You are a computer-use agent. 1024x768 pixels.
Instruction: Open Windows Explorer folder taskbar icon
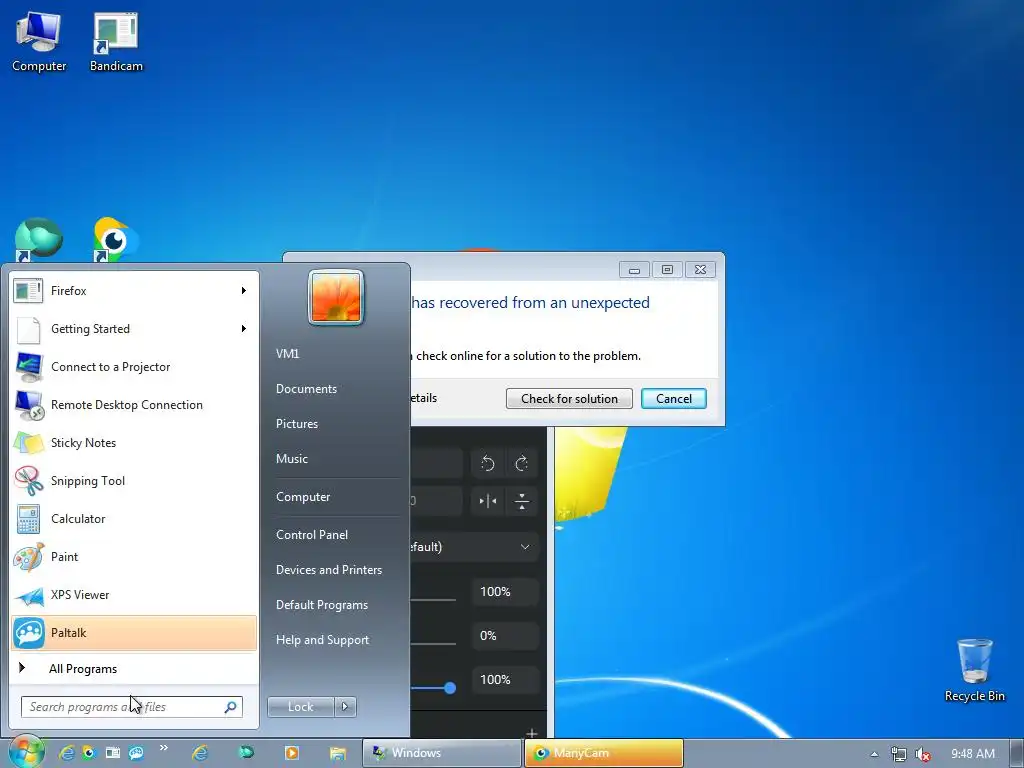tap(338, 753)
